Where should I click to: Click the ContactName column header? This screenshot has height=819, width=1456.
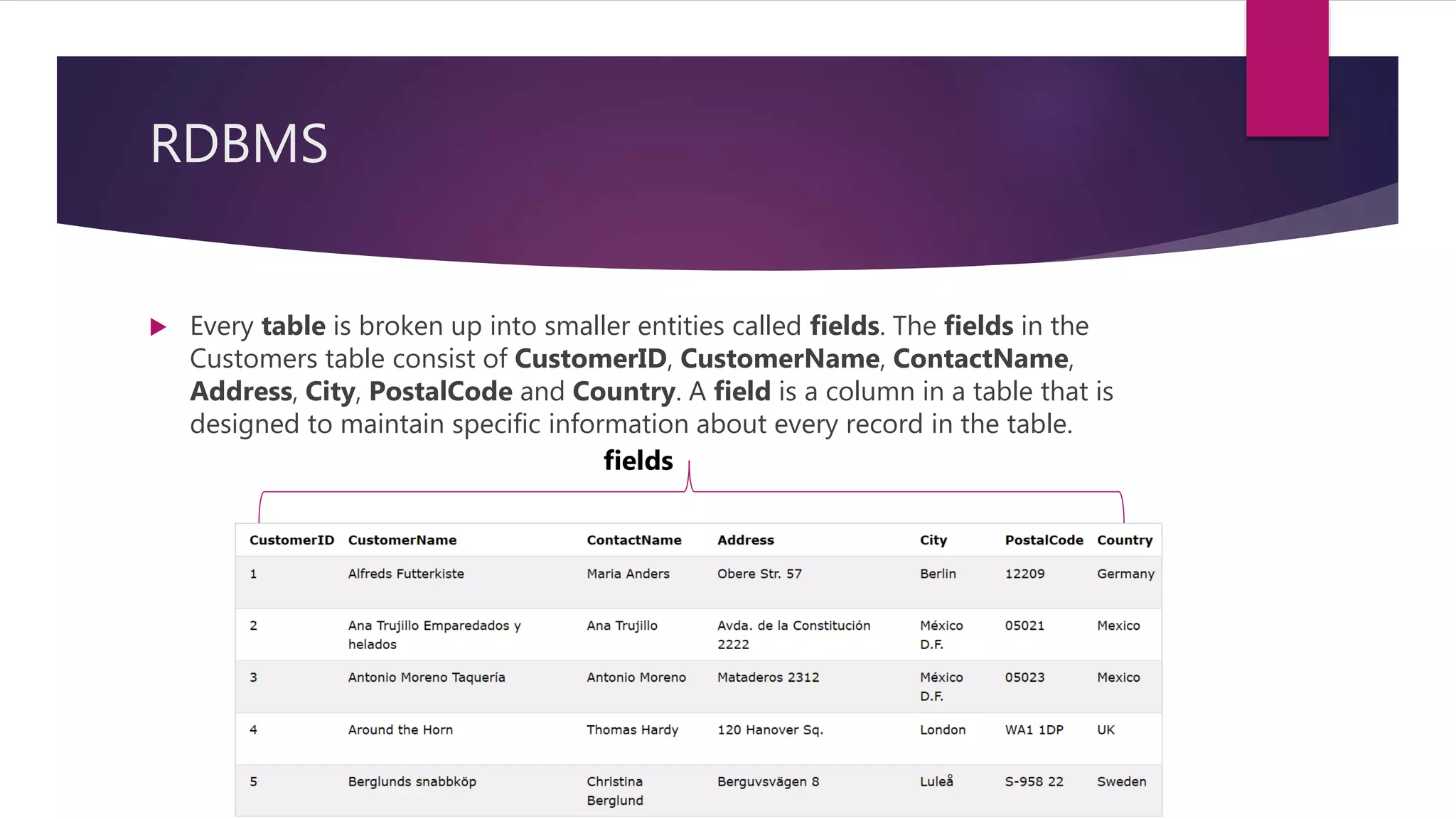634,540
